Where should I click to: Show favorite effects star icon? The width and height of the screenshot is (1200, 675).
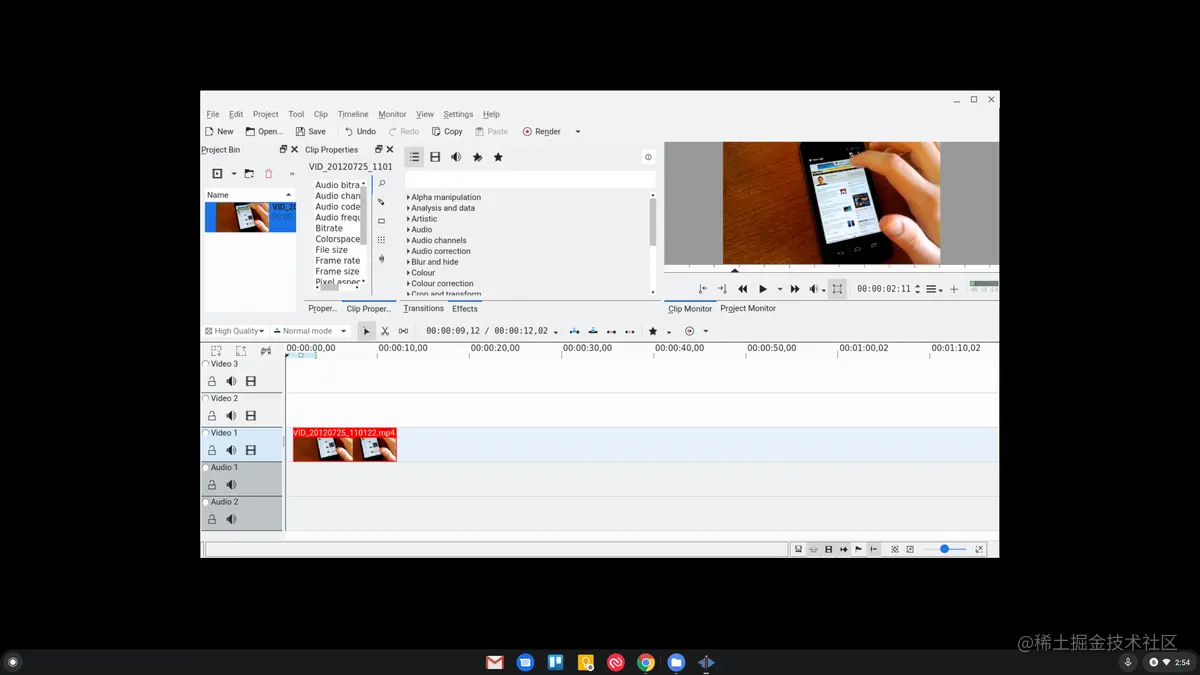click(x=498, y=157)
